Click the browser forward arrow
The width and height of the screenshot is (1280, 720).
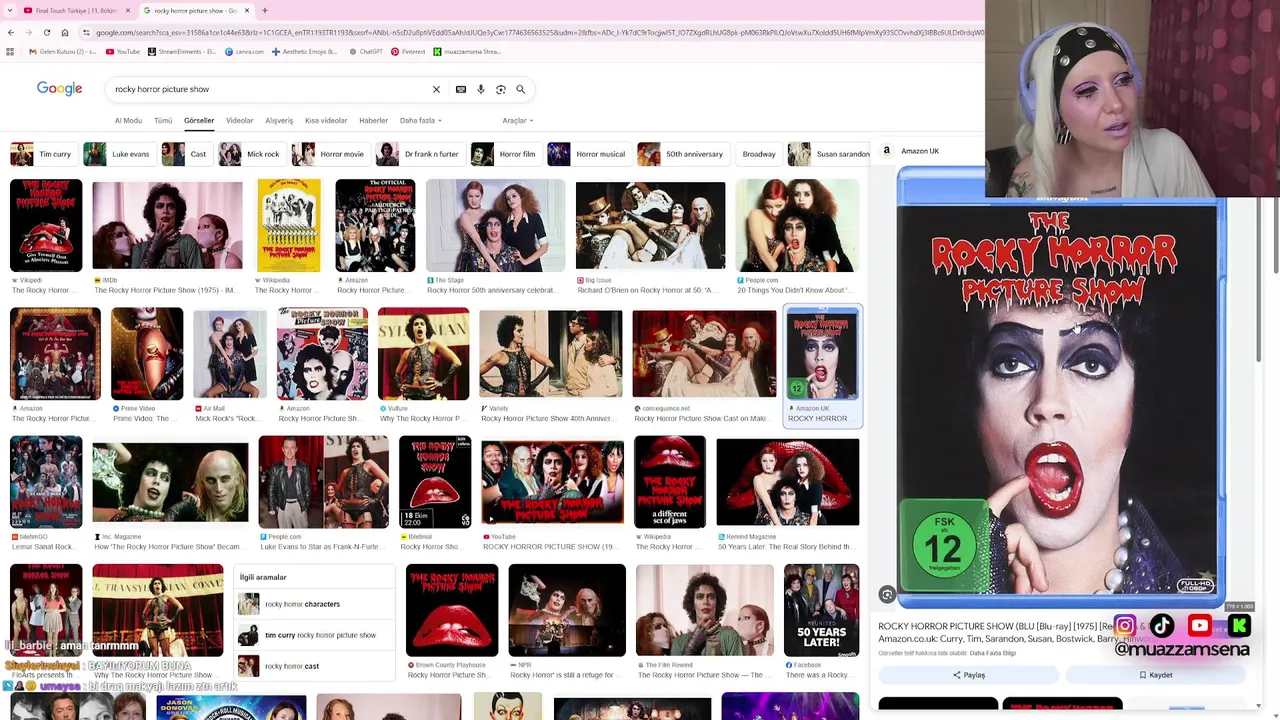[28, 32]
